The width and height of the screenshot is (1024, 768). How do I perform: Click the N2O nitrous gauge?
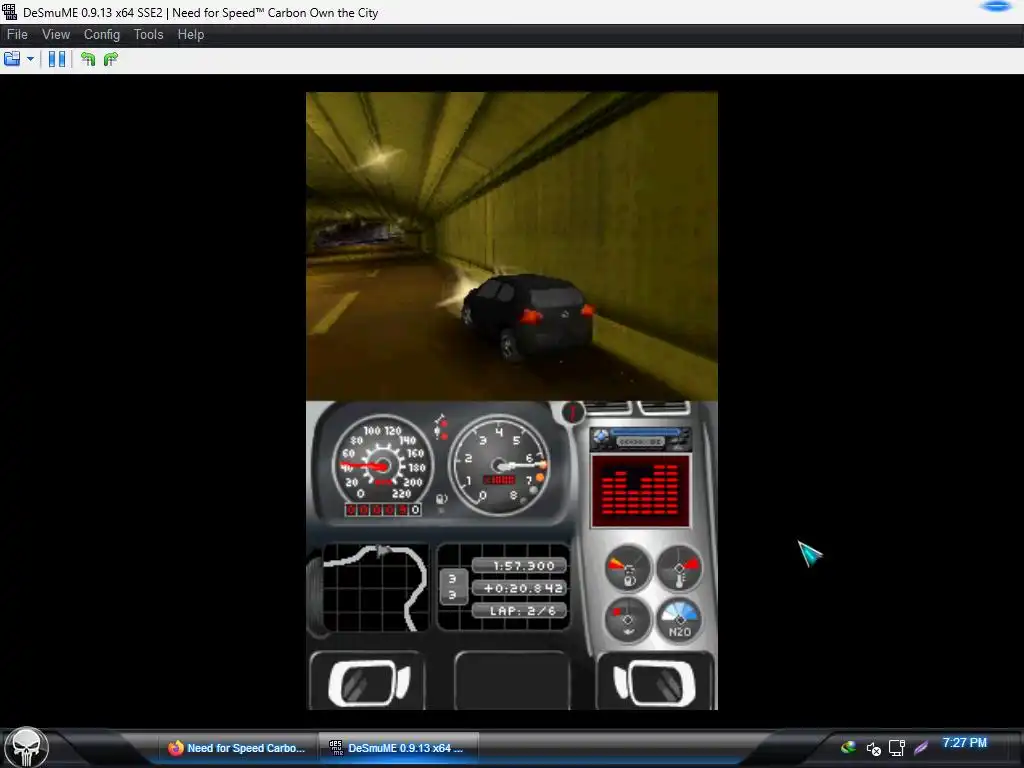tap(679, 620)
